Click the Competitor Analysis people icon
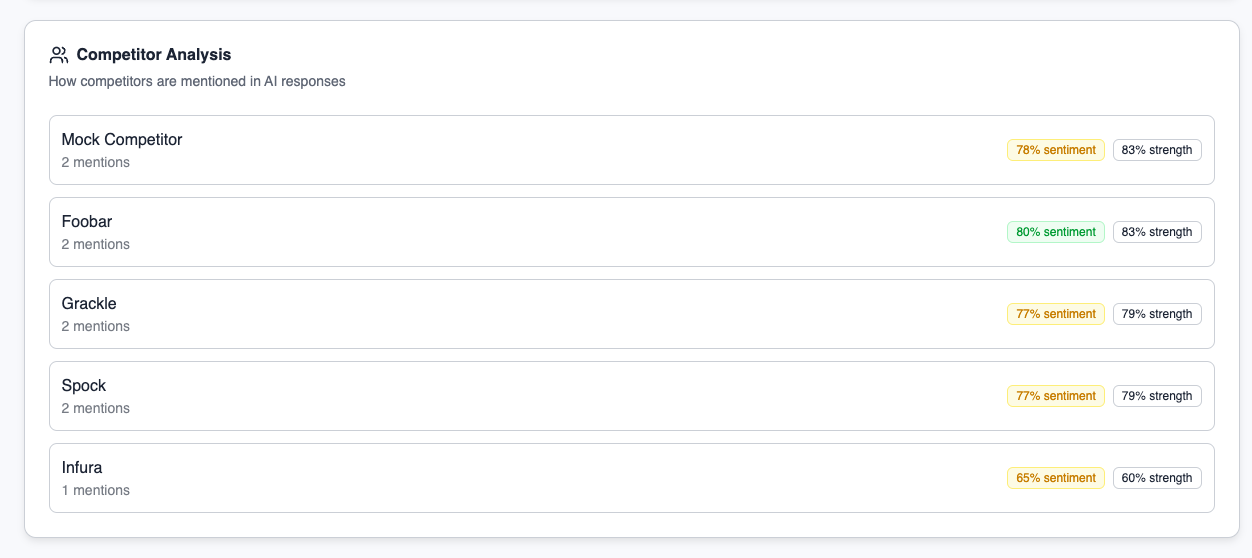 click(59, 55)
